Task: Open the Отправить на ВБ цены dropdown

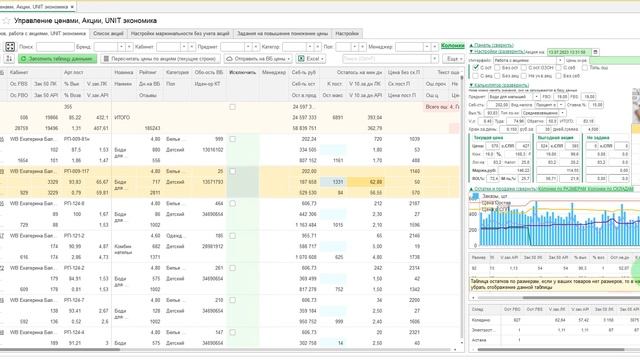Action: (258, 59)
